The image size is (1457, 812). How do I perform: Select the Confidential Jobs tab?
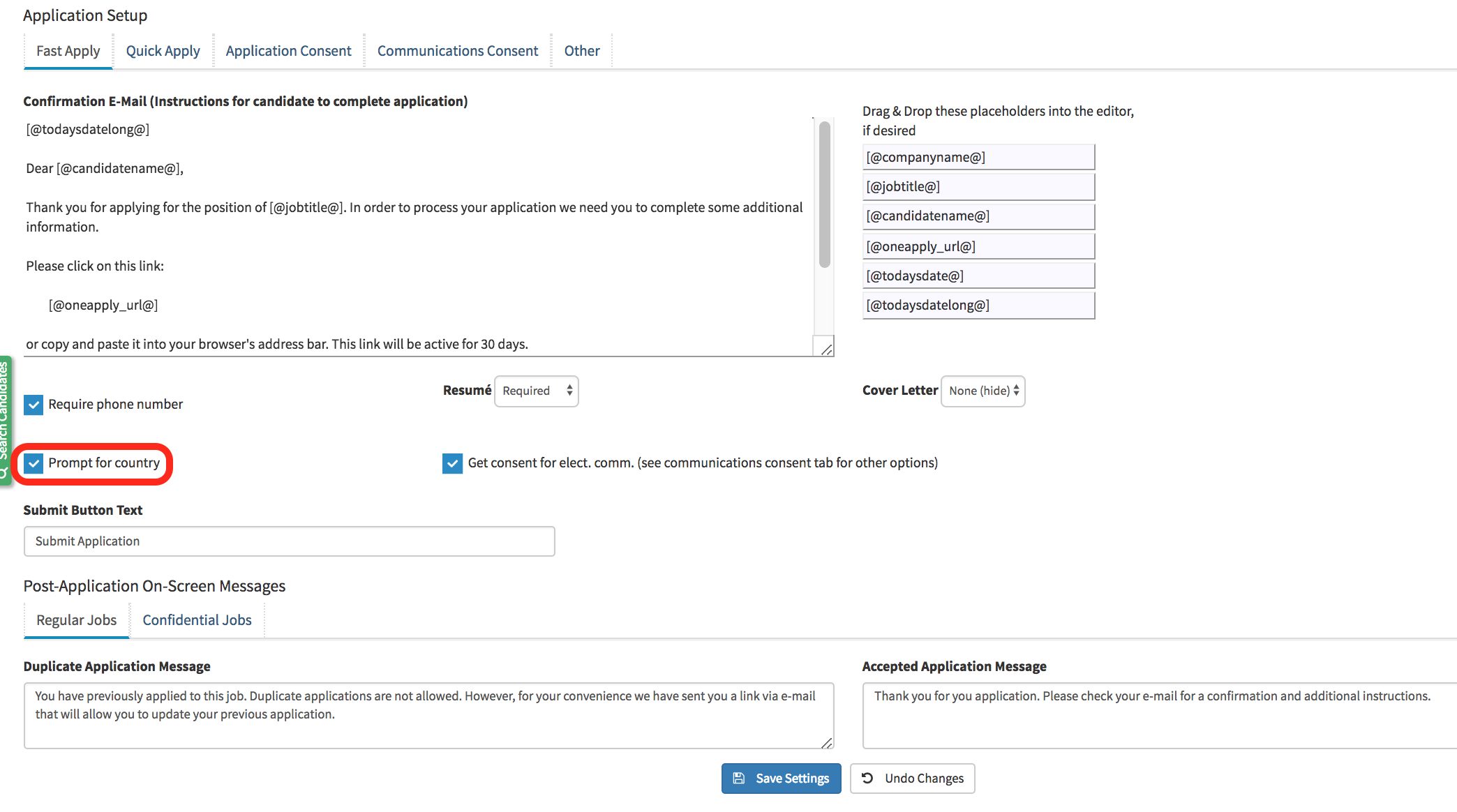point(197,620)
